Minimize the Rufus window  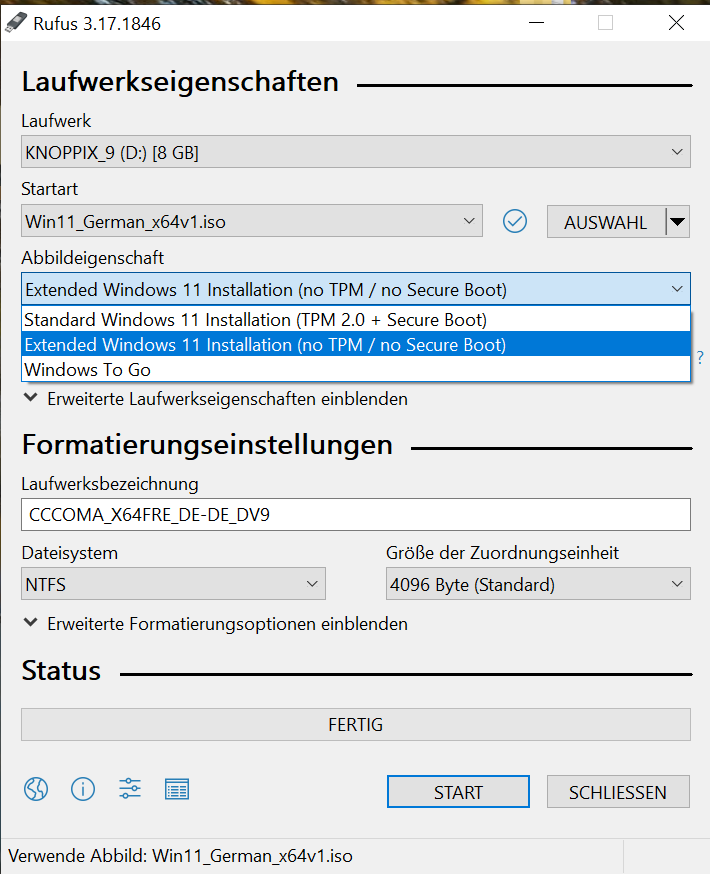[536, 23]
